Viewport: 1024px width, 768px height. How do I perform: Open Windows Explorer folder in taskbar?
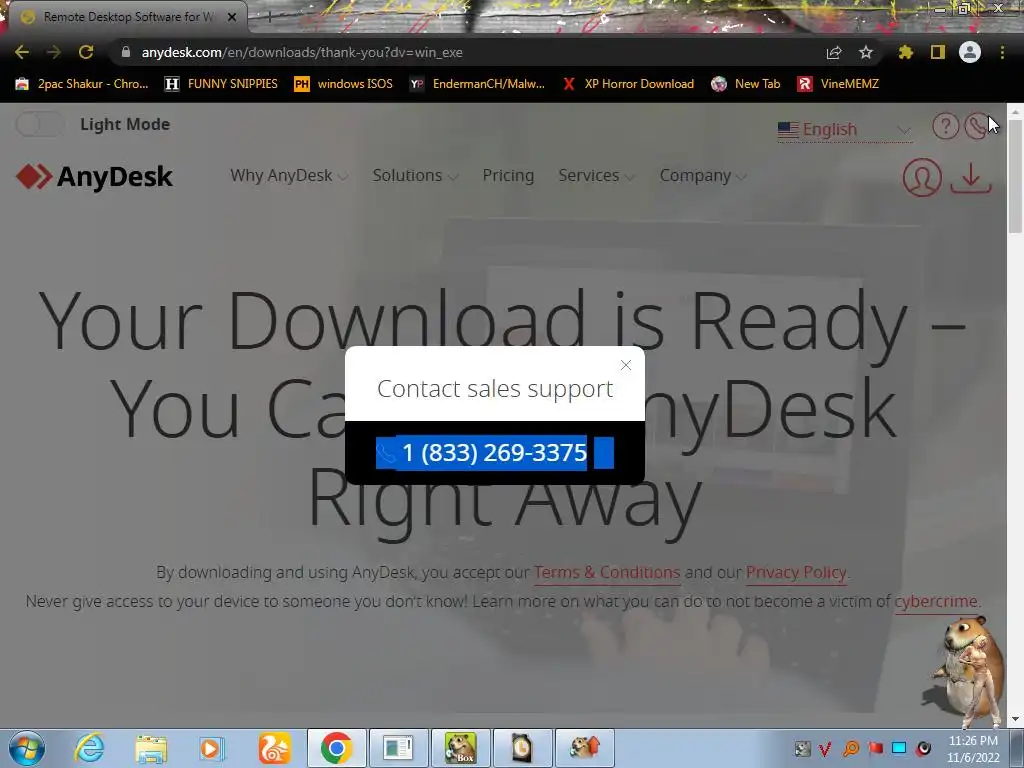(151, 749)
